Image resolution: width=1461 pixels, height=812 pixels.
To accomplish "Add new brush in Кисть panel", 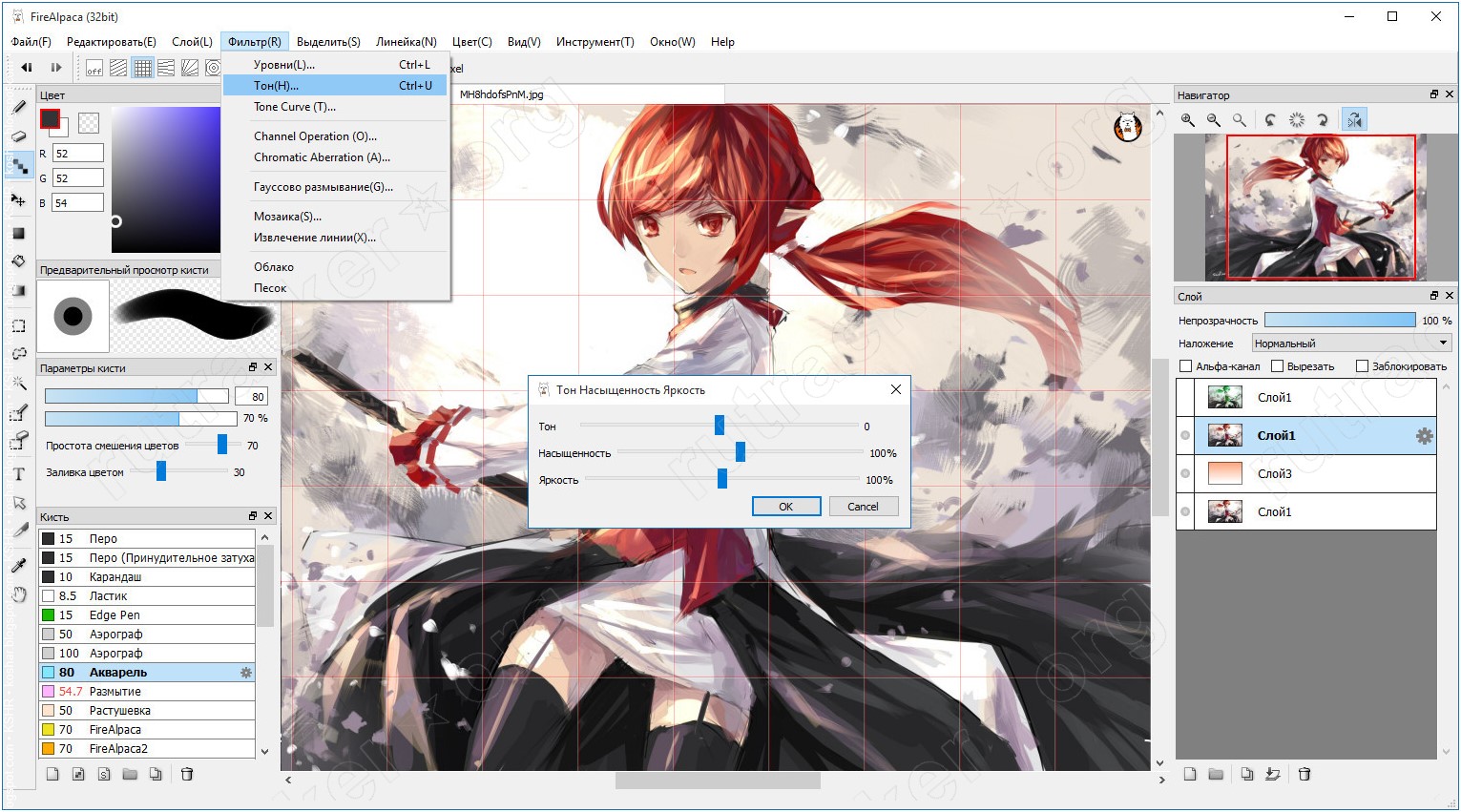I will (52, 774).
